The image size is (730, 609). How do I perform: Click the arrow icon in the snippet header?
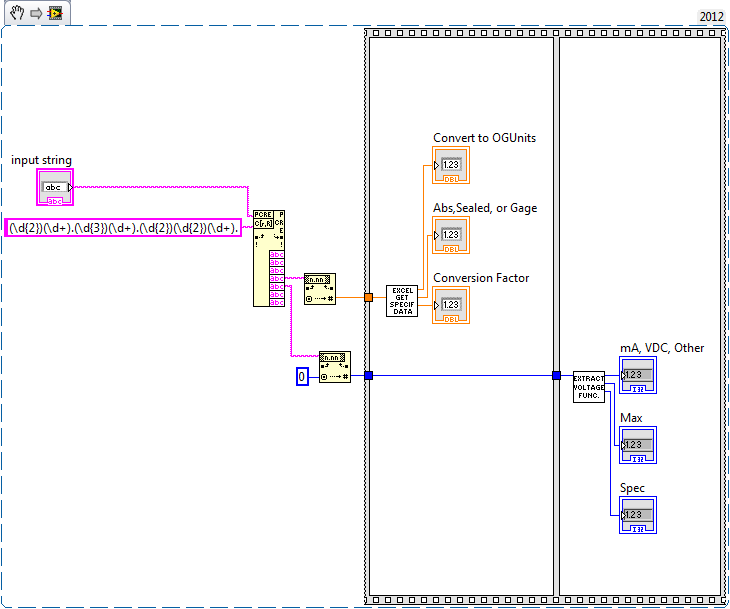(x=35, y=13)
